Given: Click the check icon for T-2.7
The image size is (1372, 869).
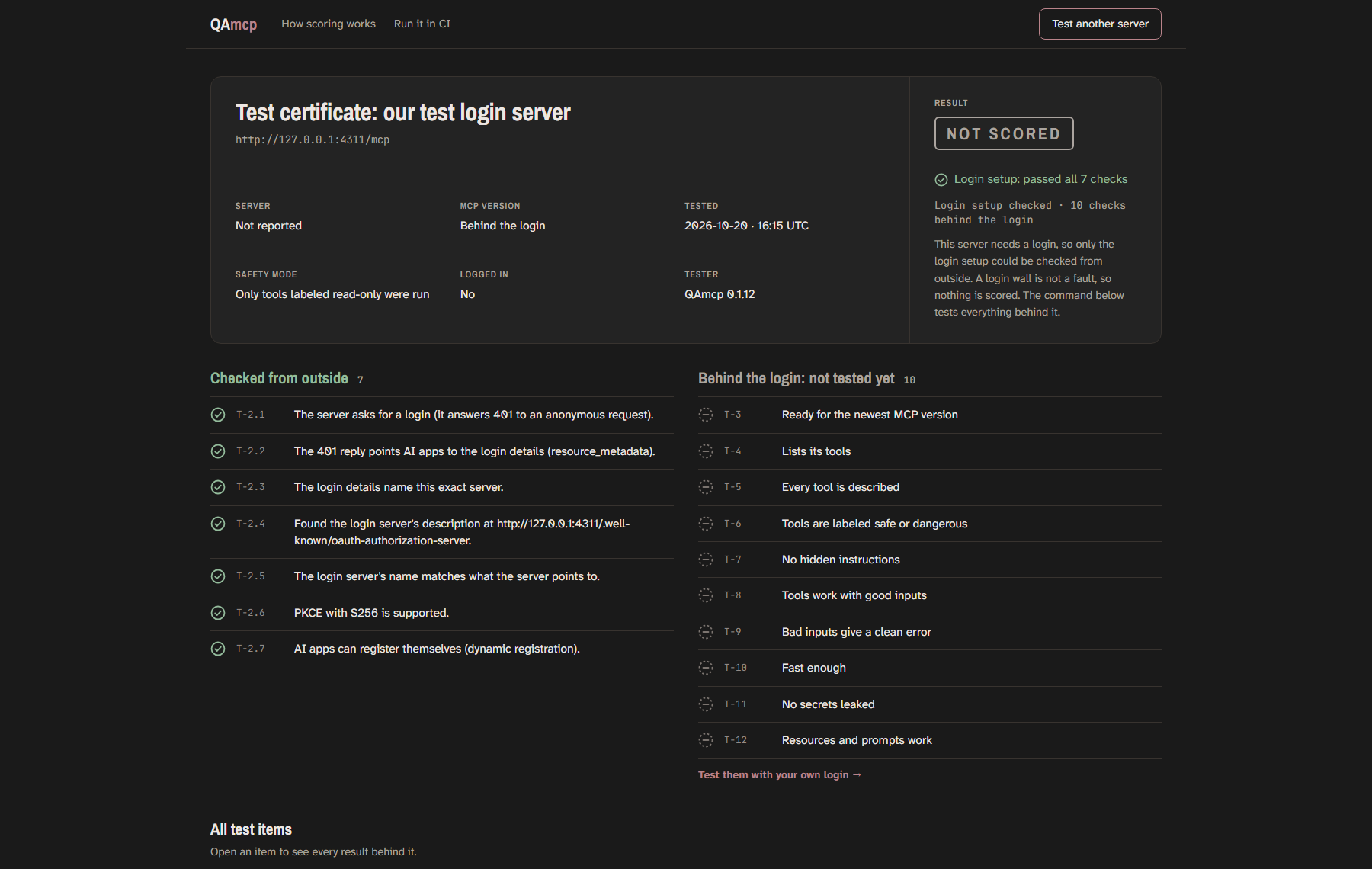Looking at the screenshot, I should pyautogui.click(x=218, y=649).
